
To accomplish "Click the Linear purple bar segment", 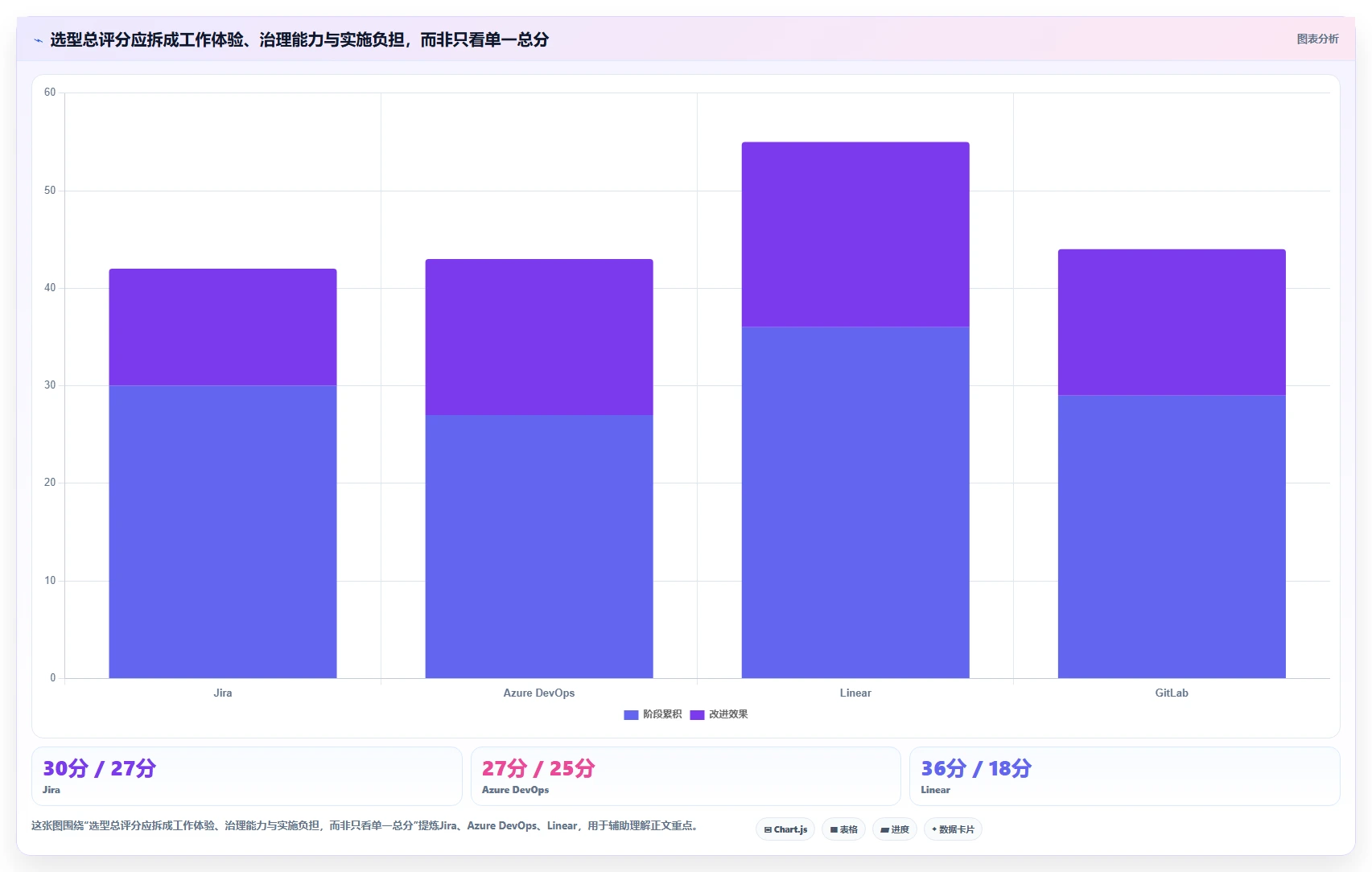I will [x=855, y=234].
